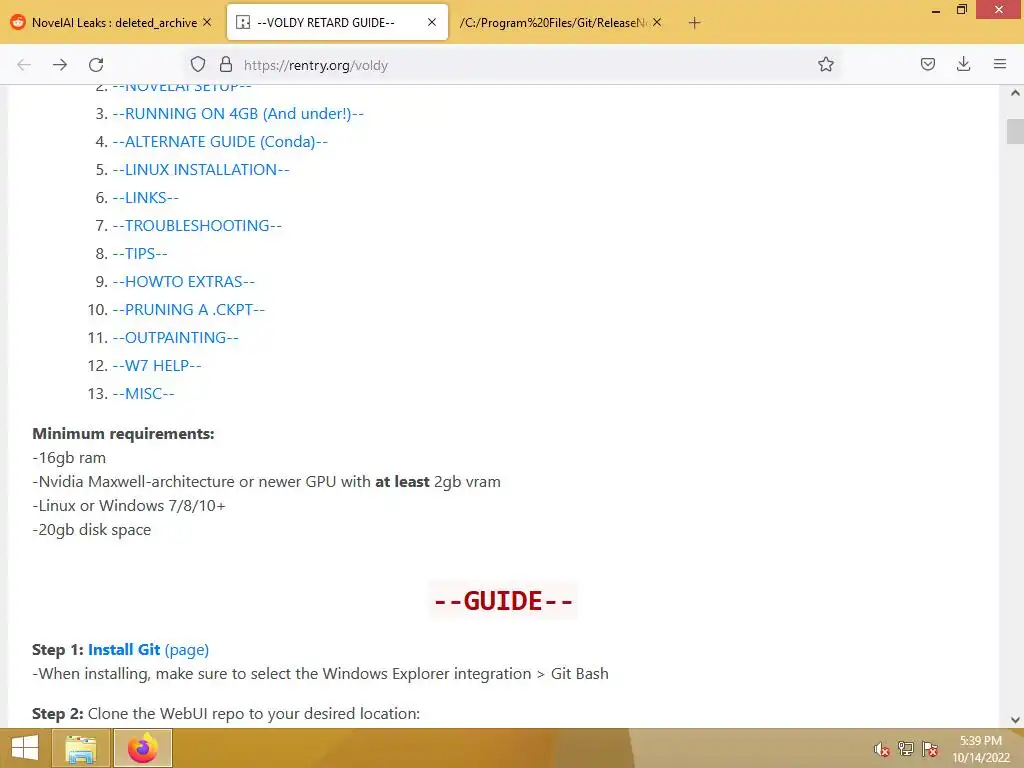This screenshot has width=1024, height=768.
Task: Click the -16gb ram line
Action: [69, 458]
